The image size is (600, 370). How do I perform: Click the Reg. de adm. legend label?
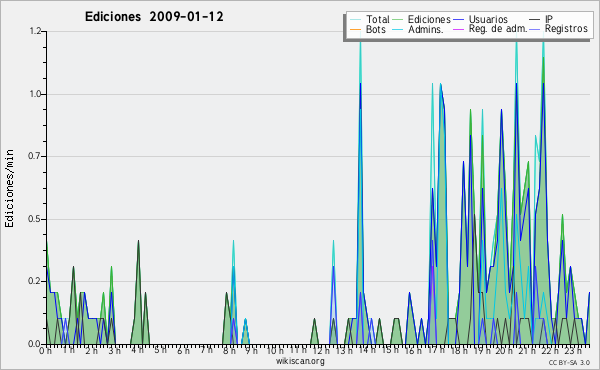coord(498,29)
